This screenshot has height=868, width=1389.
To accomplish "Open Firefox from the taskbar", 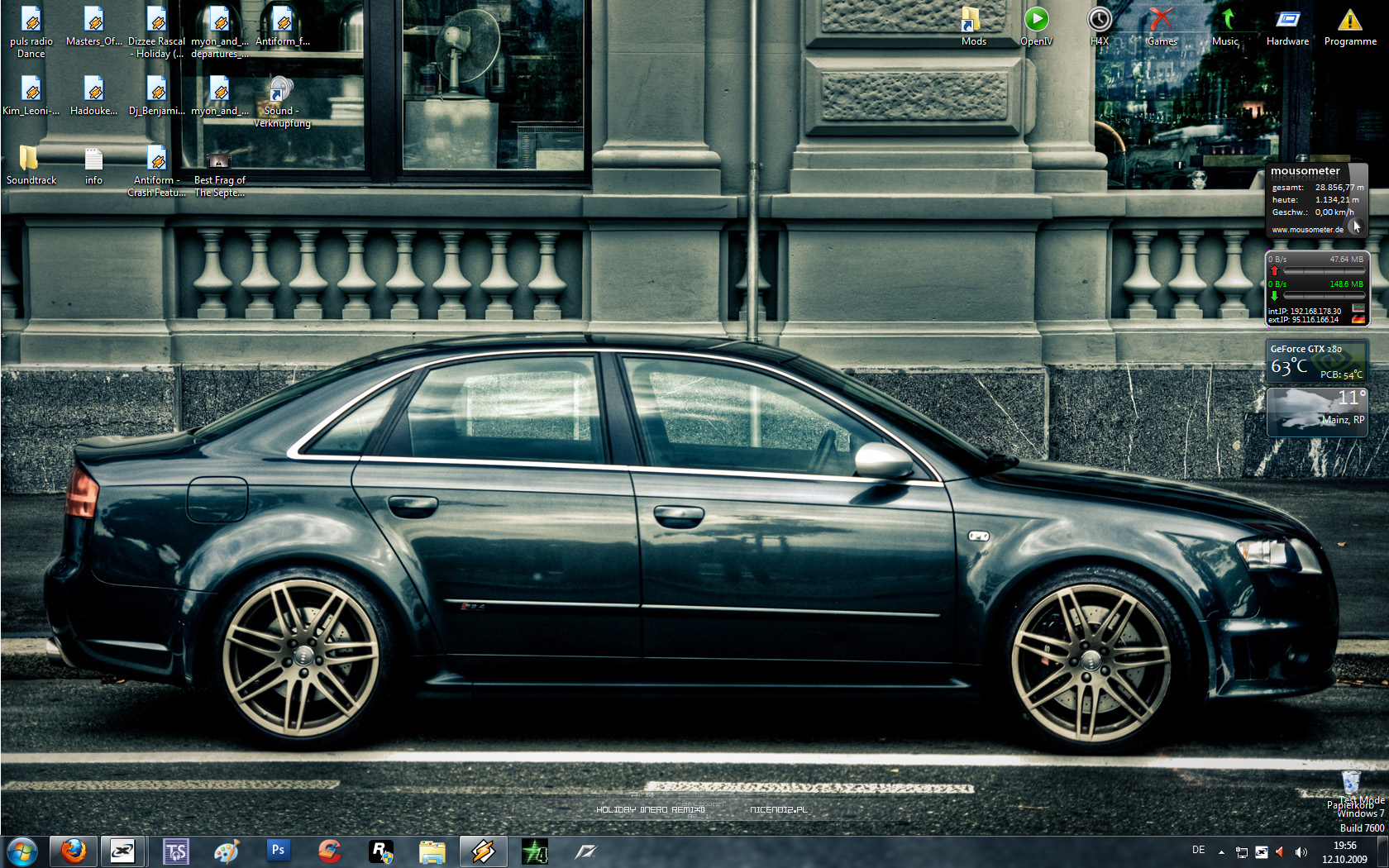I will [74, 851].
